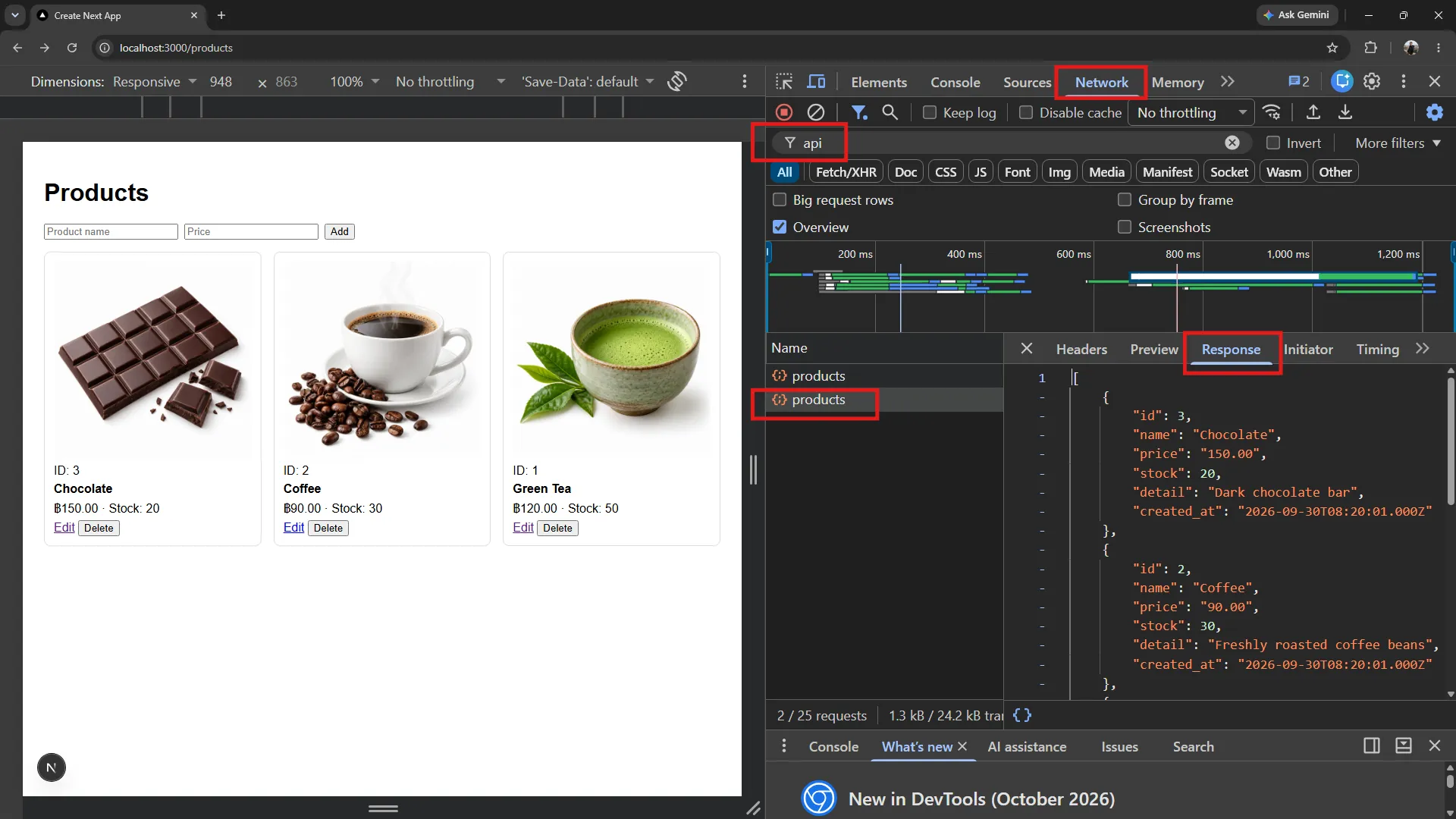Clear the network log
This screenshot has height=819, width=1456.
coord(816,112)
